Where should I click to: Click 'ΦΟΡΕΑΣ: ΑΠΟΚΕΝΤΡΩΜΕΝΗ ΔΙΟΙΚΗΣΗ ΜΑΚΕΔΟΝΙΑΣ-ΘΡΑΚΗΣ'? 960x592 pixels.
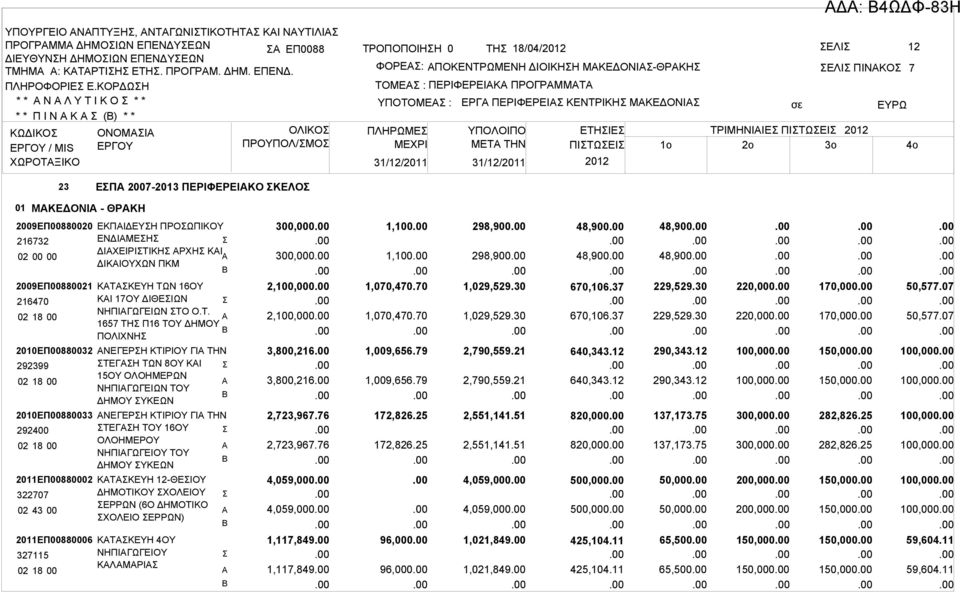(538, 67)
